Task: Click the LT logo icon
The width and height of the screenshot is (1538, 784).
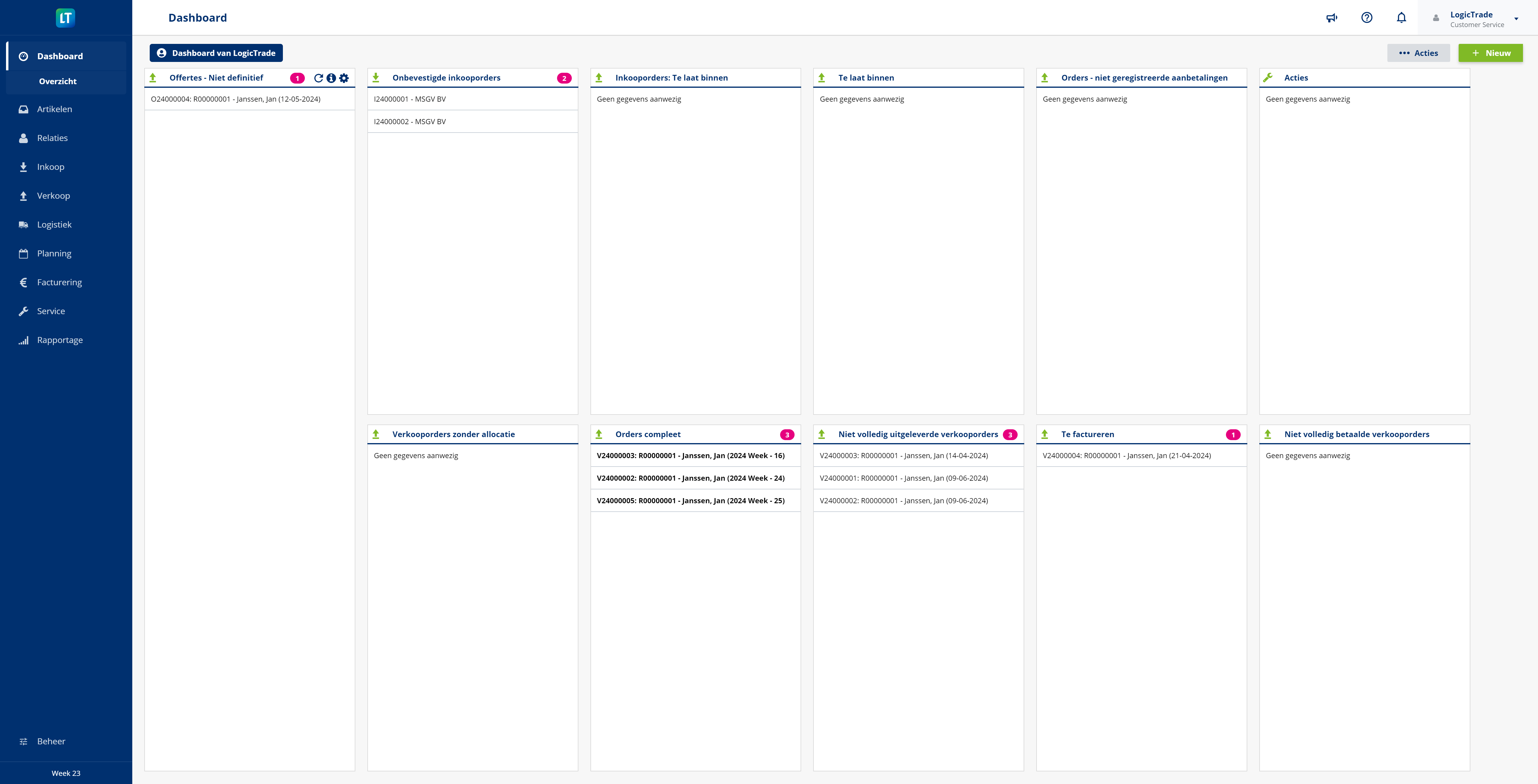Action: point(66,17)
